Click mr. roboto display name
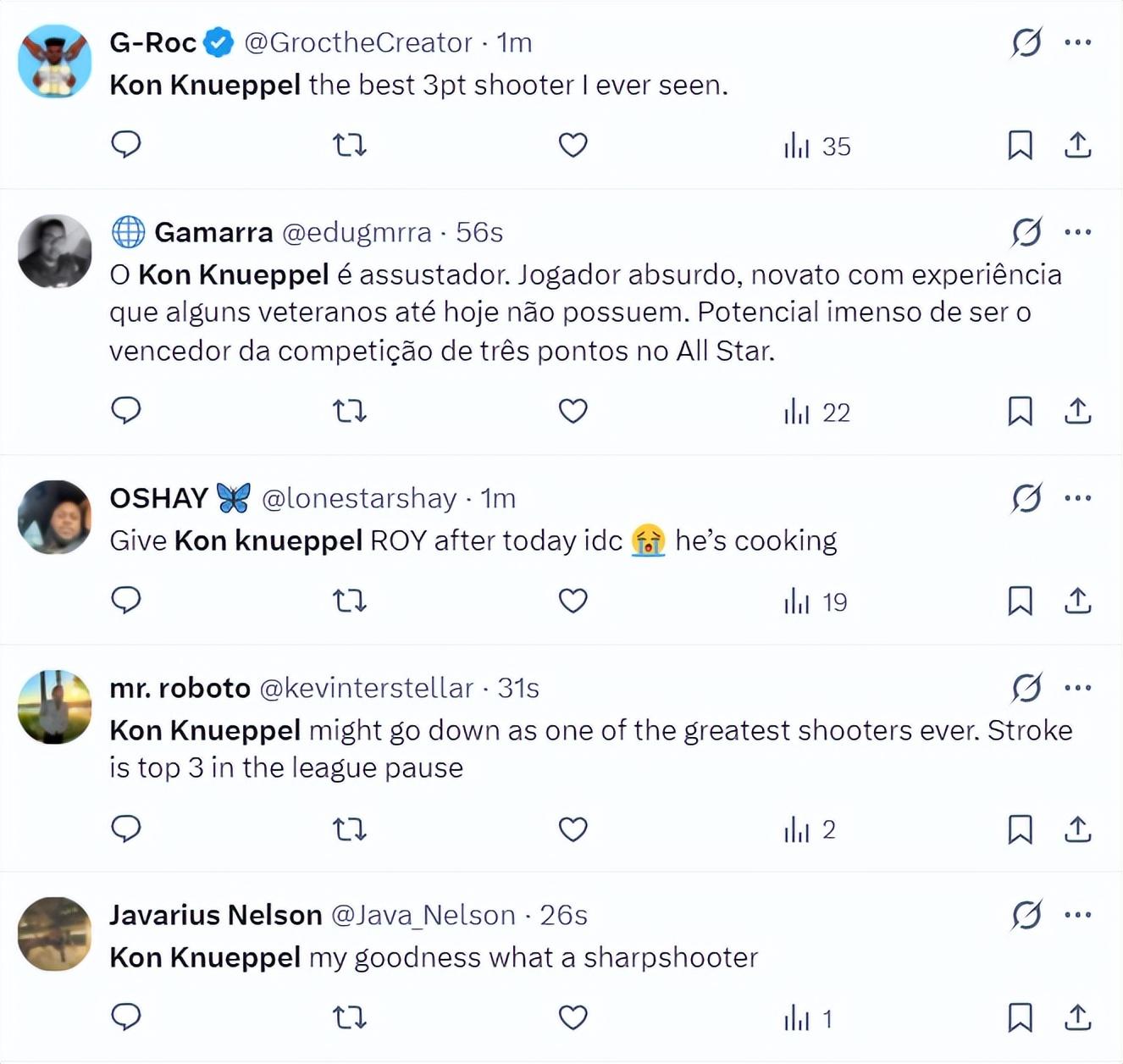Screen dimensions: 1123x1064 point(180,688)
